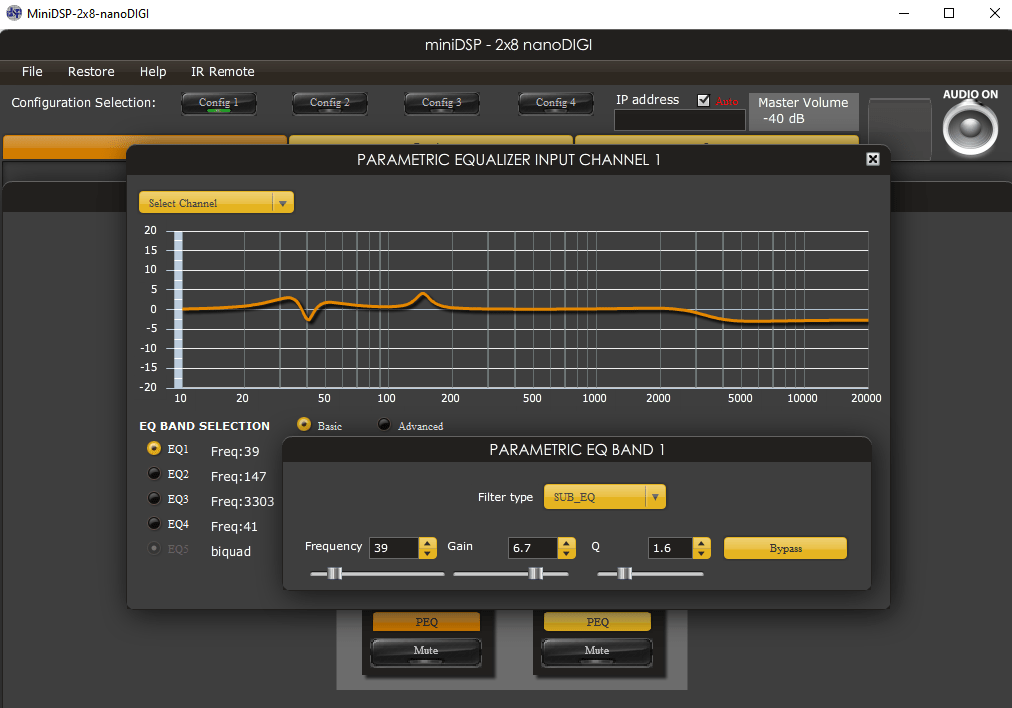Toggle the Auto IP address checkbox

[703, 100]
